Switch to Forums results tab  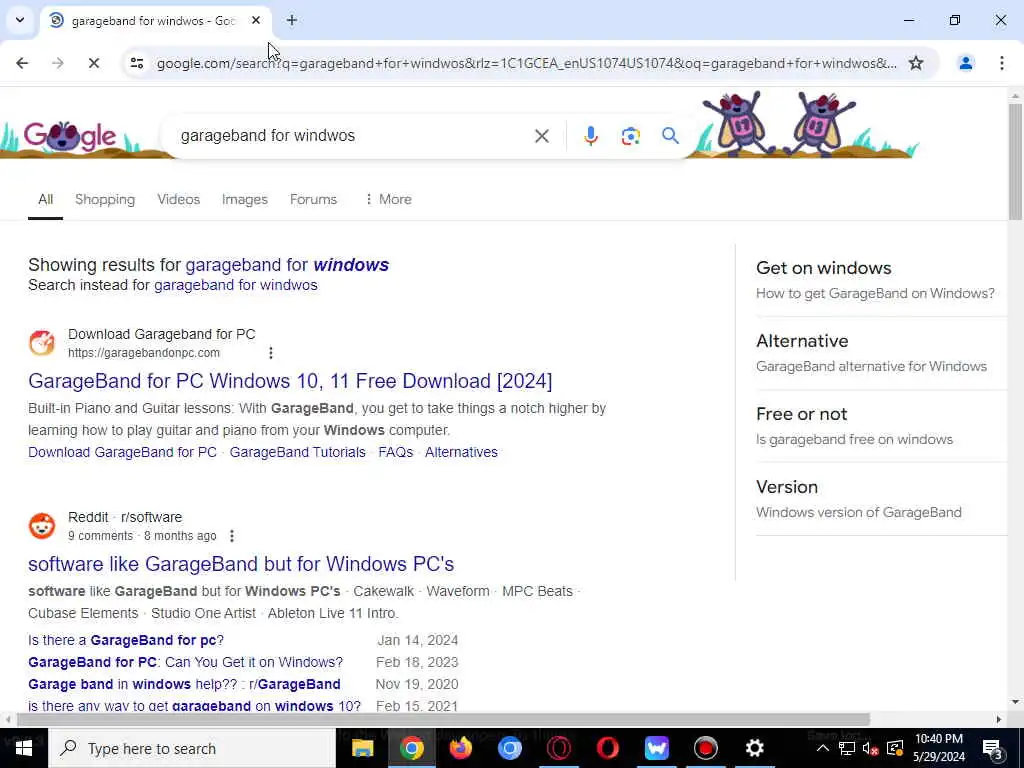313,199
